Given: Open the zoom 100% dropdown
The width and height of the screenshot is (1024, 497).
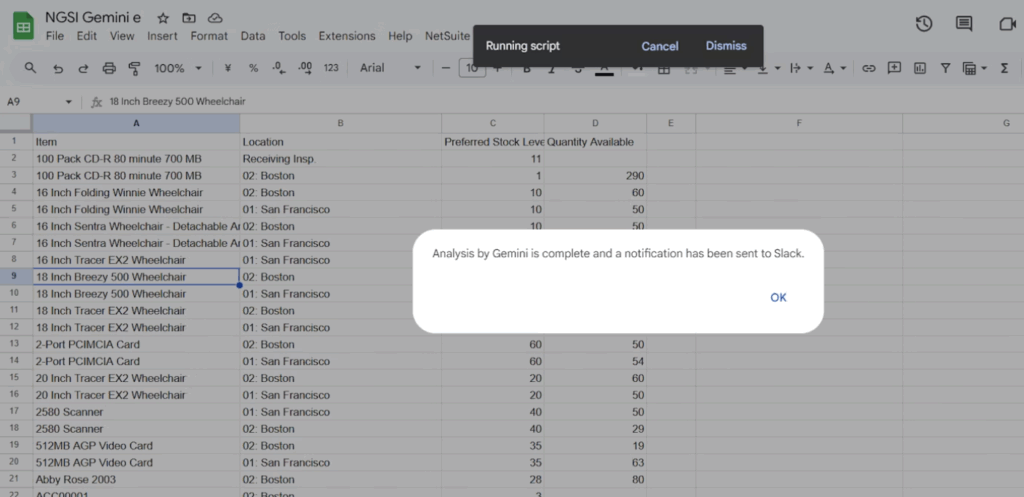Looking at the screenshot, I should (178, 68).
